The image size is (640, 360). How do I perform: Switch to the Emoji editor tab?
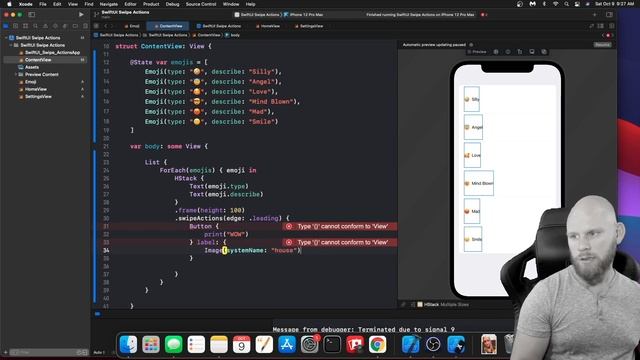(132, 26)
